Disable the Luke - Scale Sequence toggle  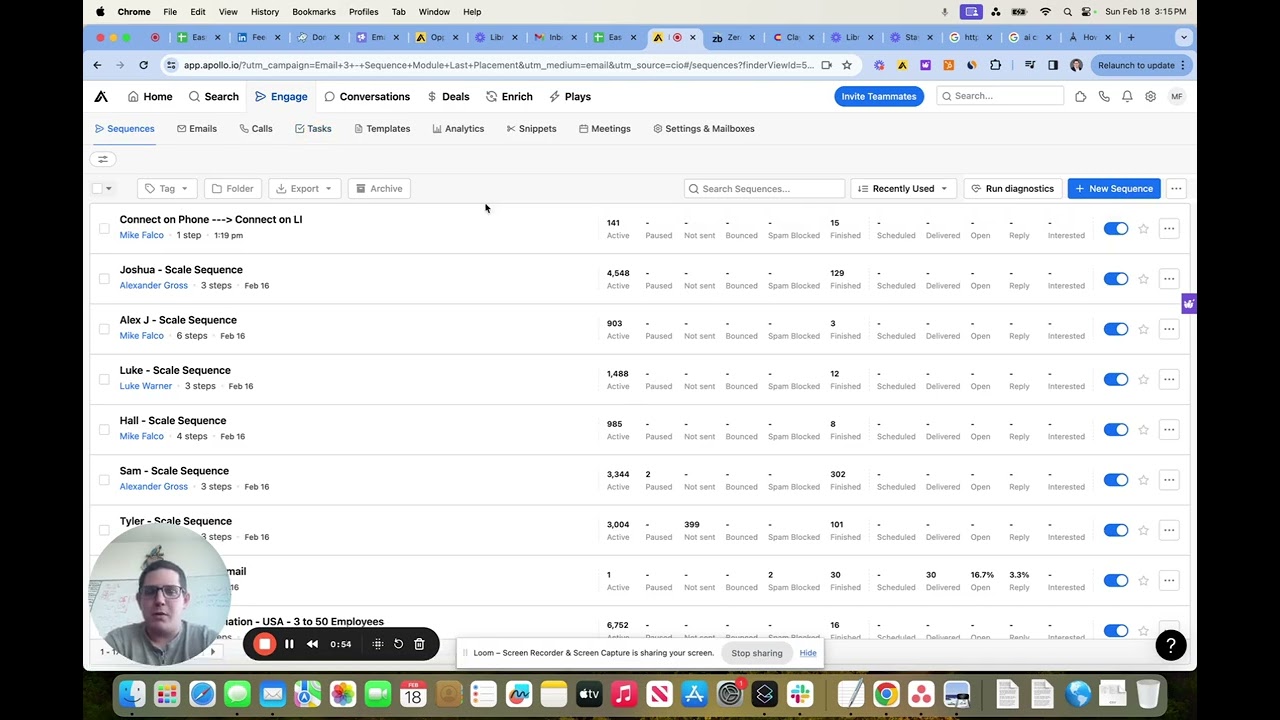pyautogui.click(x=1116, y=379)
